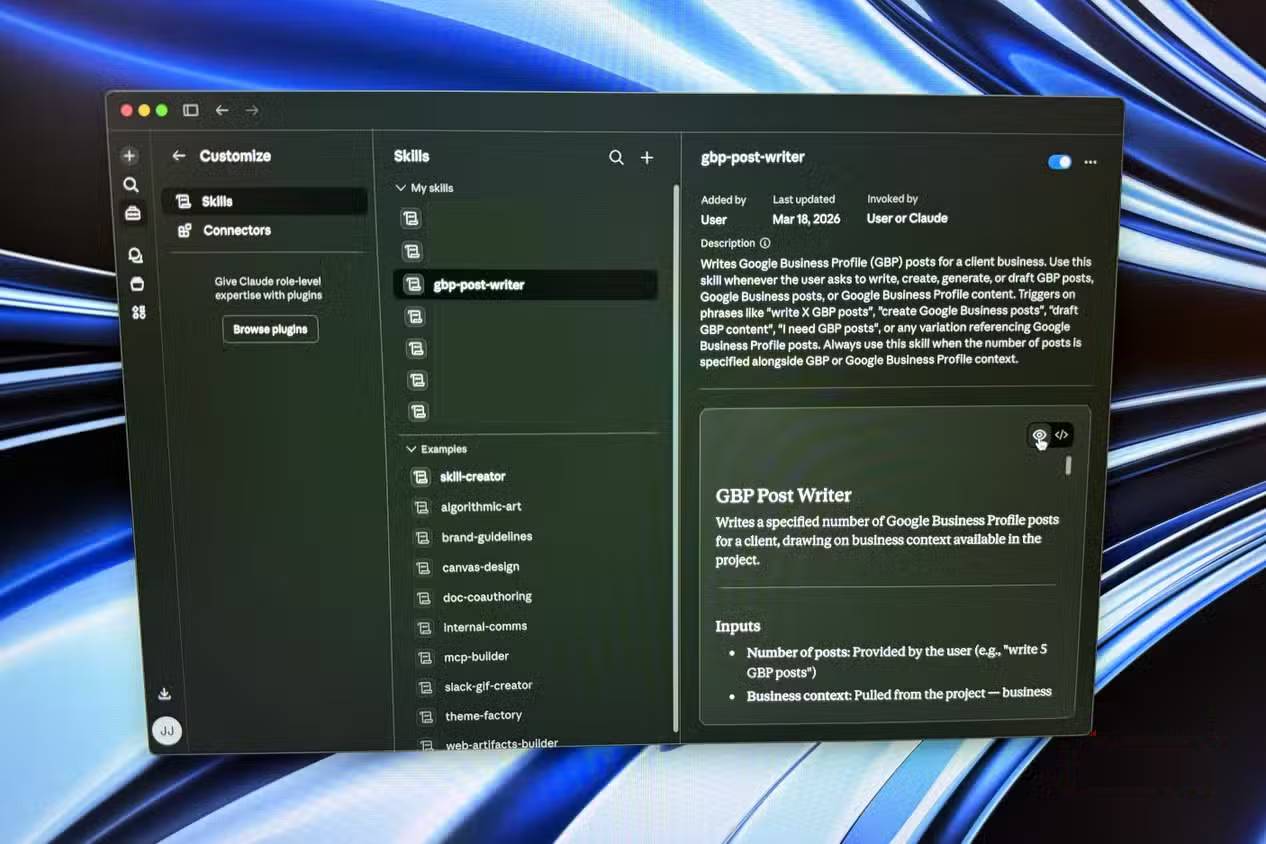Click the download icon in left rail

(164, 694)
